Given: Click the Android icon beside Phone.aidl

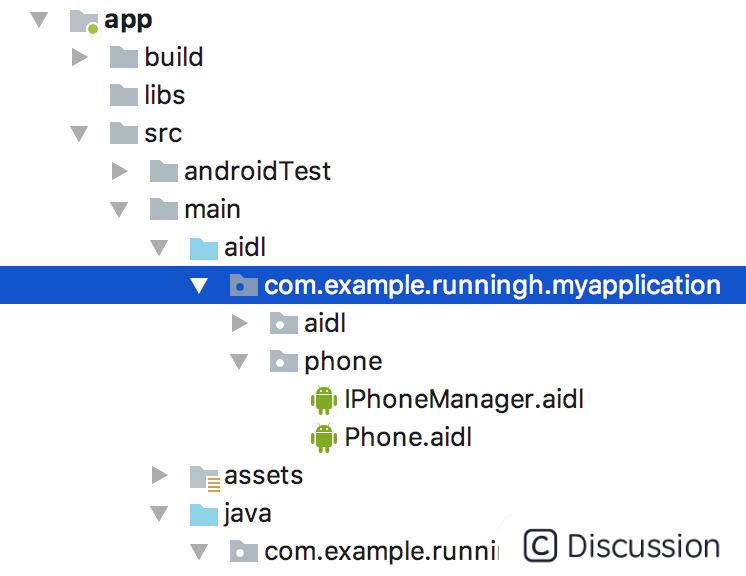Looking at the screenshot, I should point(324,438).
